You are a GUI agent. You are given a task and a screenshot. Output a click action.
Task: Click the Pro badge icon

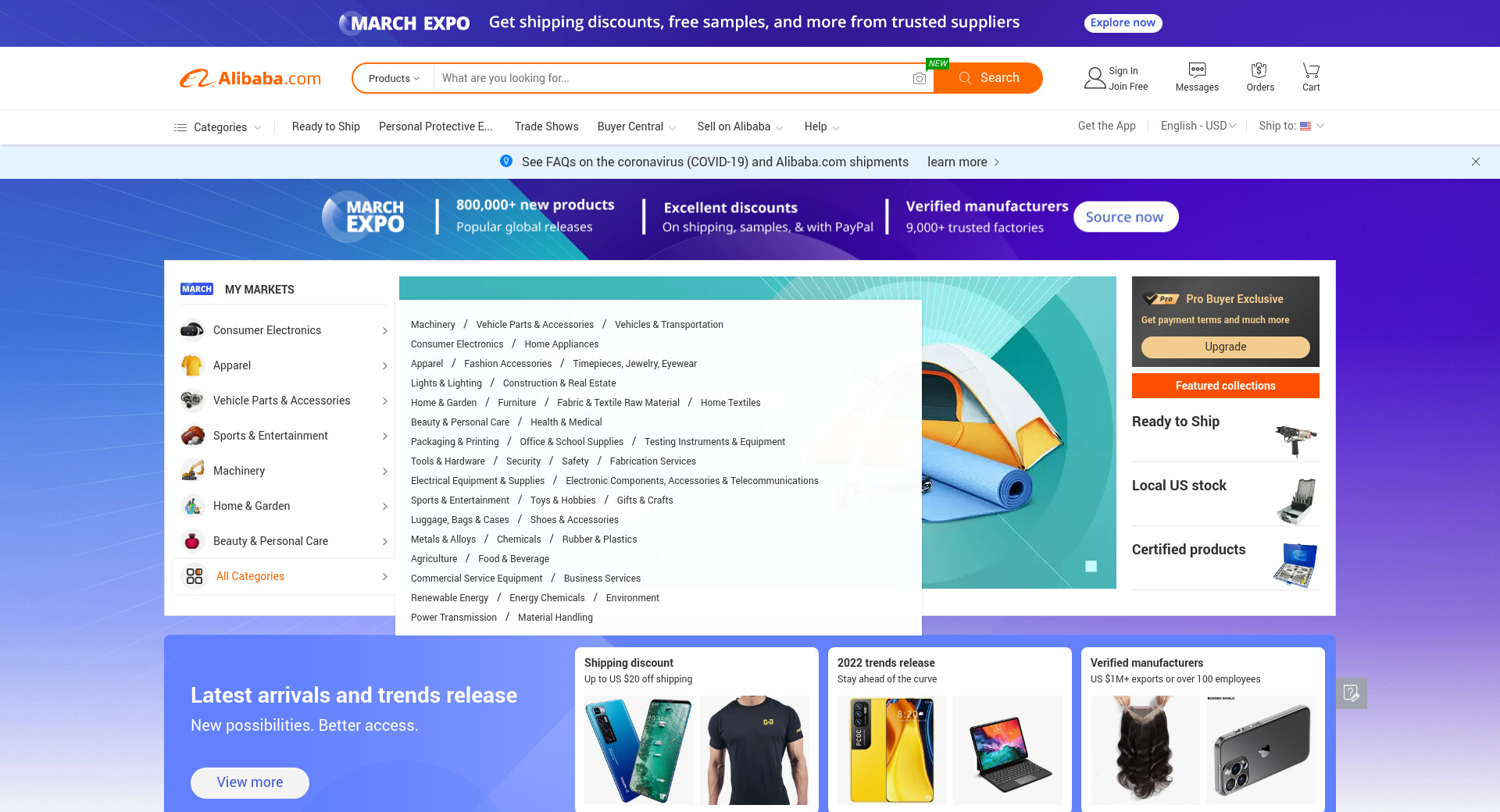point(1161,299)
